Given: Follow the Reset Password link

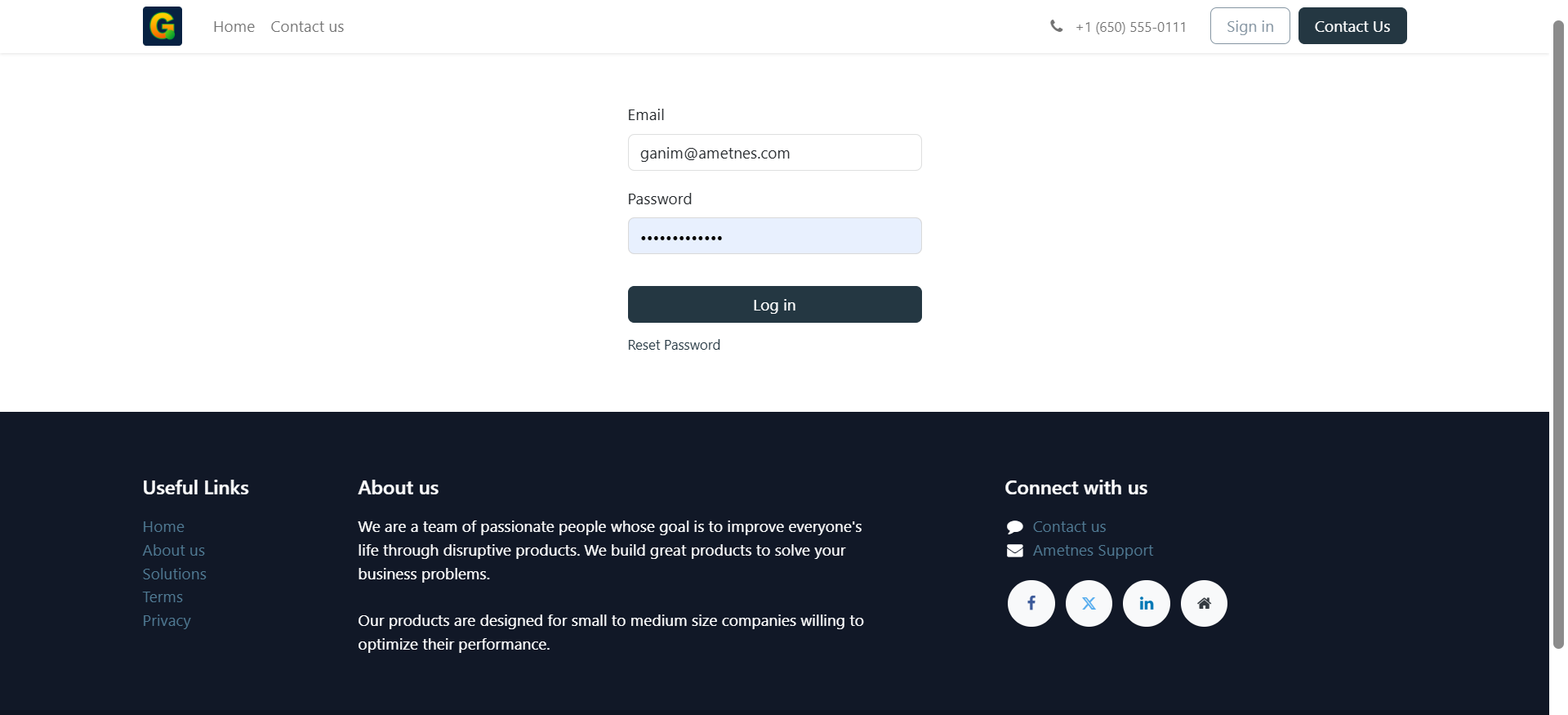Looking at the screenshot, I should coord(674,345).
